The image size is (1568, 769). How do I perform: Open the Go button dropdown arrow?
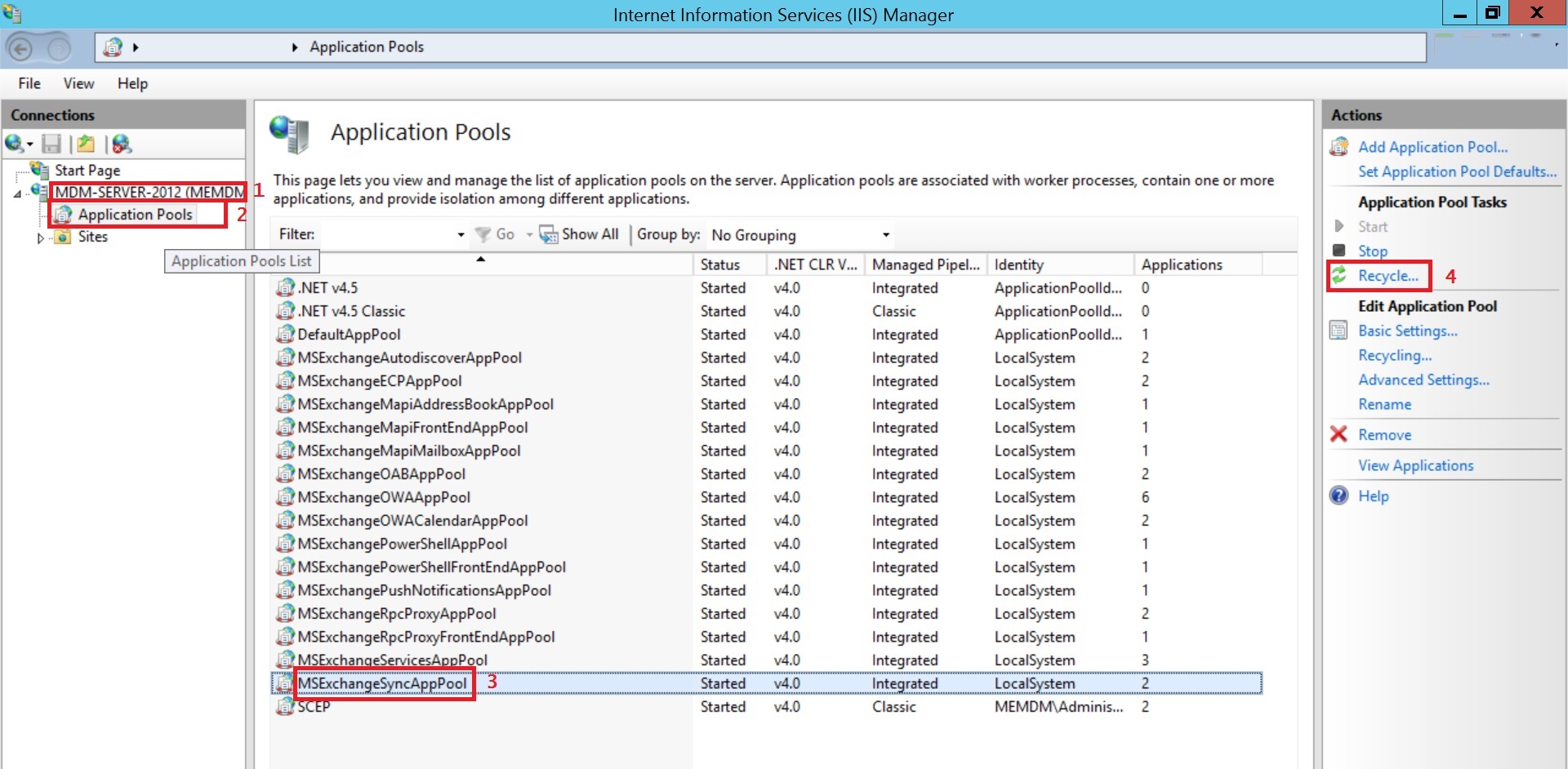[x=529, y=235]
